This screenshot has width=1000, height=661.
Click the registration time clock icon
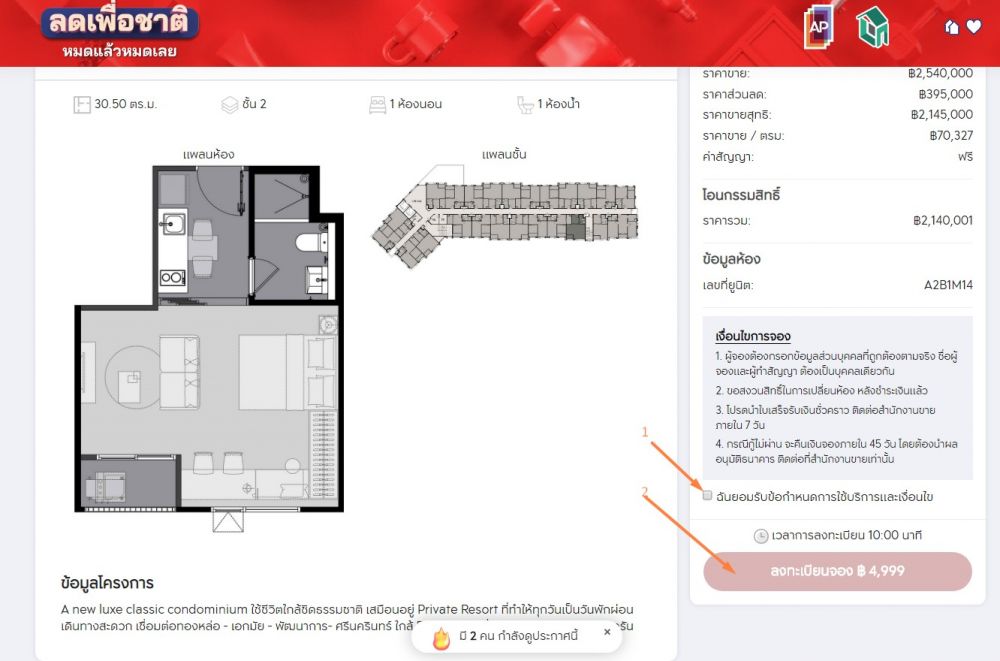click(x=761, y=536)
